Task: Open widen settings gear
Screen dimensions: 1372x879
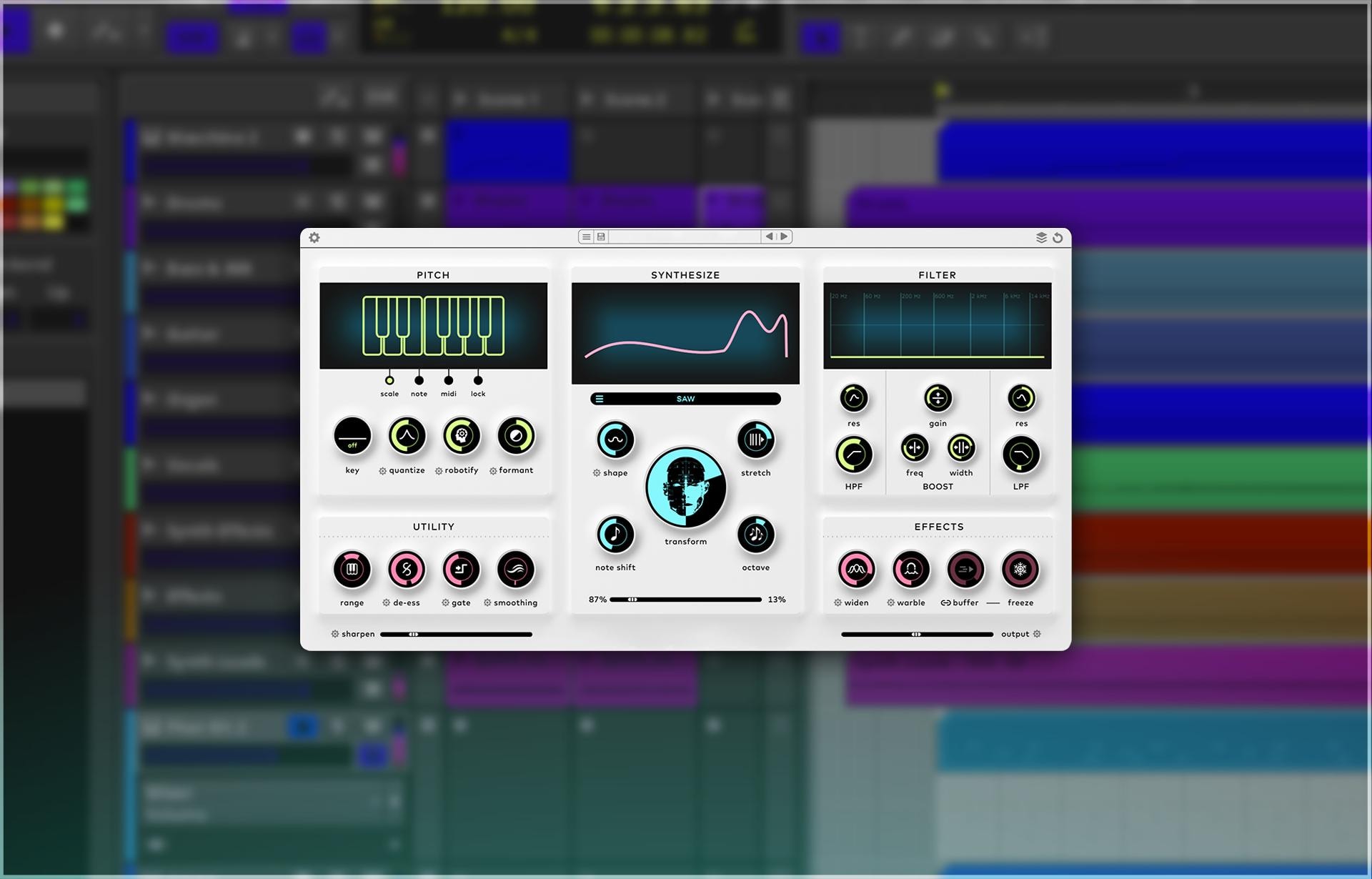Action: 837,603
